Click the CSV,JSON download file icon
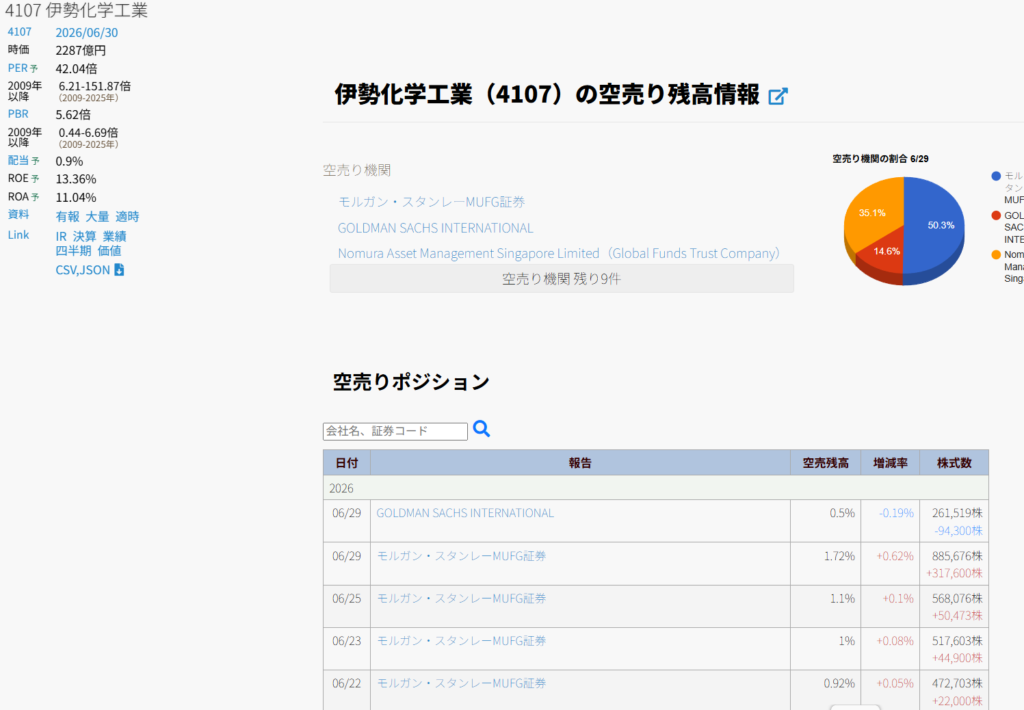The height and width of the screenshot is (710, 1024). [119, 270]
